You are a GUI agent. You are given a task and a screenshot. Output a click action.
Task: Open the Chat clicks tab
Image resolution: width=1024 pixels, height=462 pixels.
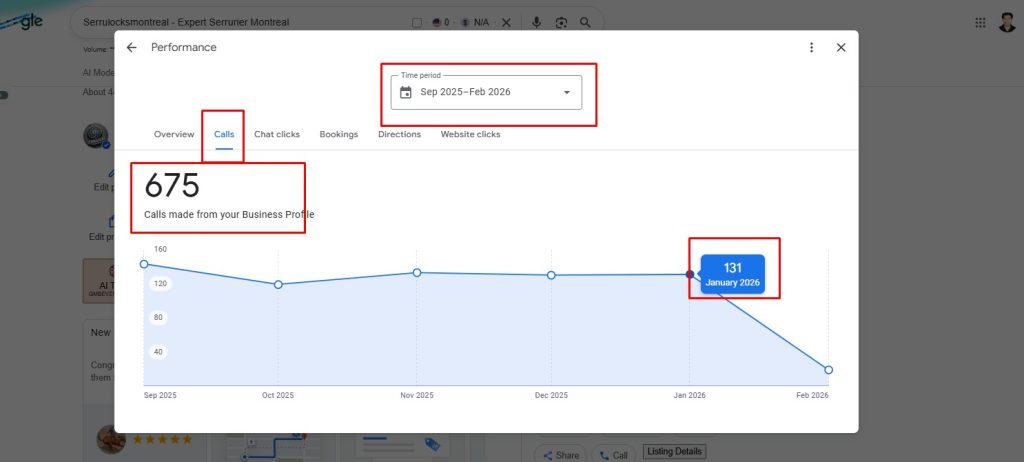[277, 134]
